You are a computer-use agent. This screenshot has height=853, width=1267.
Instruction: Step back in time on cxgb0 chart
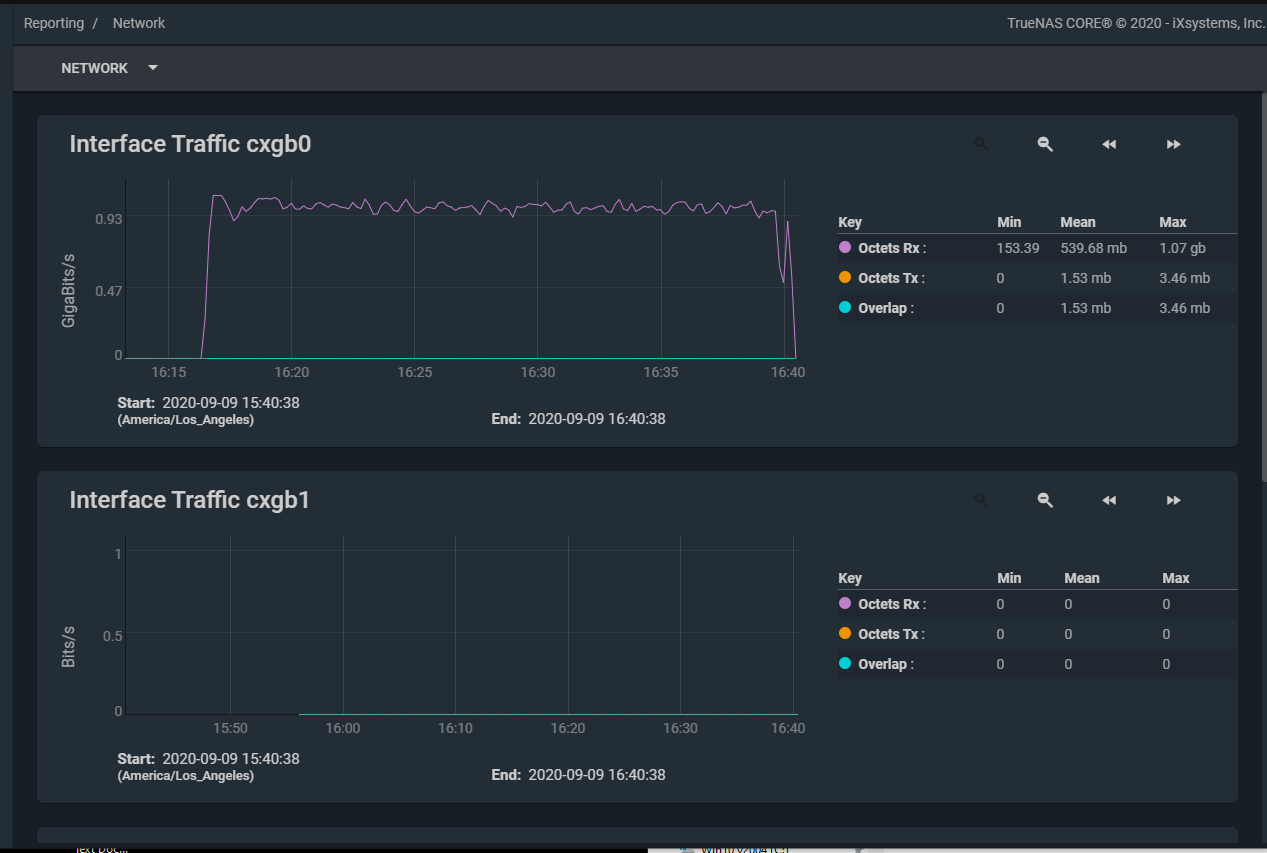1109,144
